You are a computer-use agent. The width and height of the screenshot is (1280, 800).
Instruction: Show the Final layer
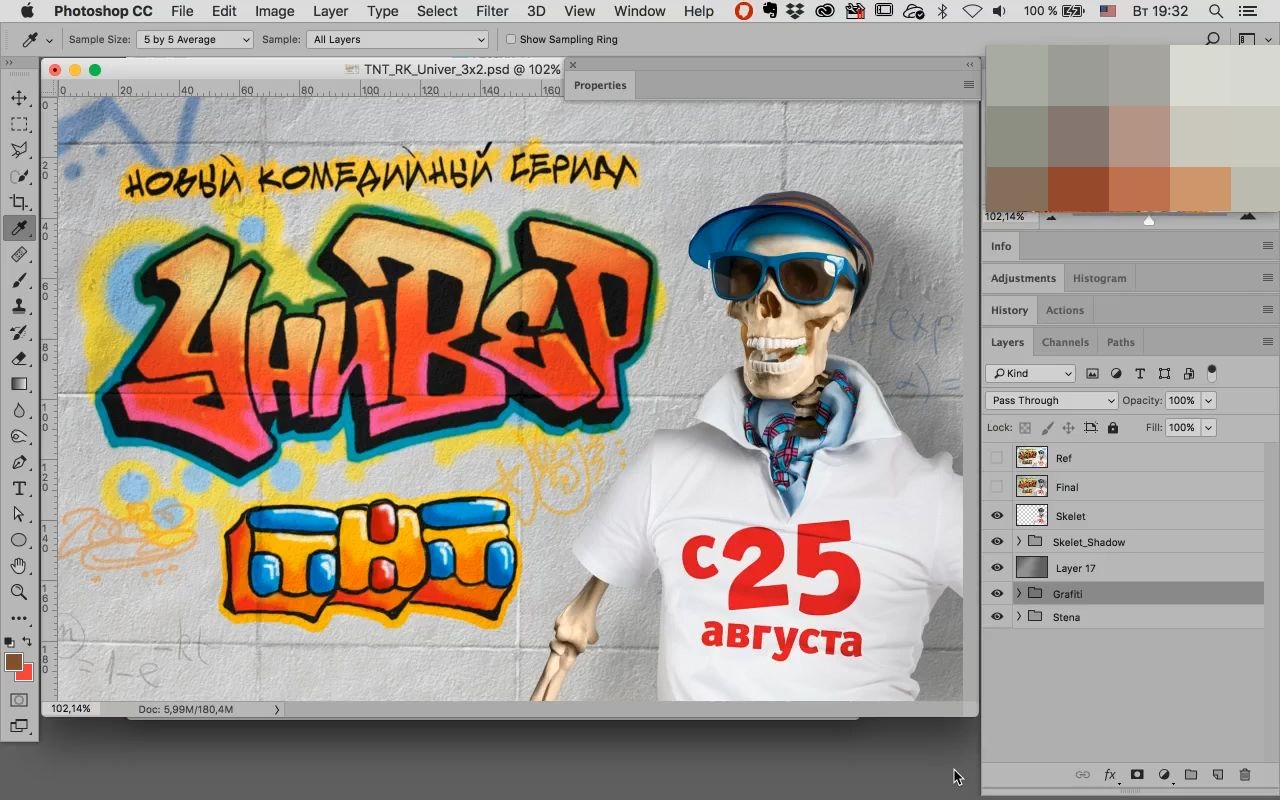pyautogui.click(x=997, y=487)
